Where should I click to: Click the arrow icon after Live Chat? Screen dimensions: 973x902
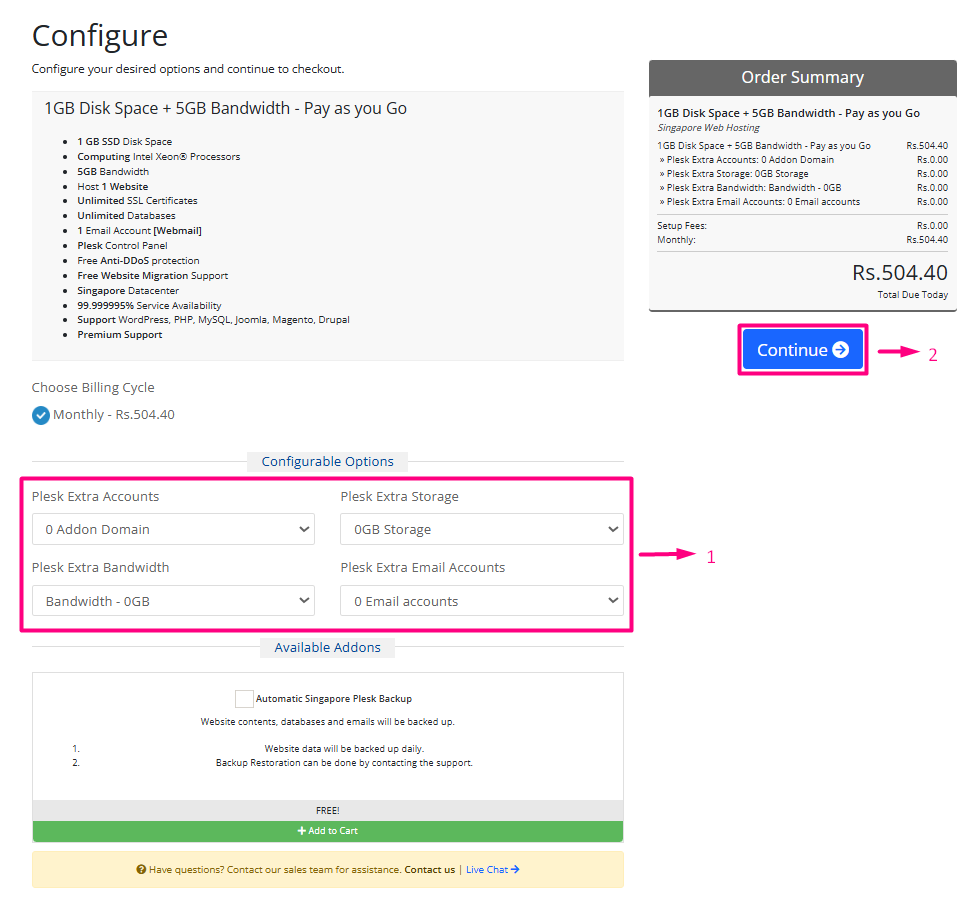[515, 870]
